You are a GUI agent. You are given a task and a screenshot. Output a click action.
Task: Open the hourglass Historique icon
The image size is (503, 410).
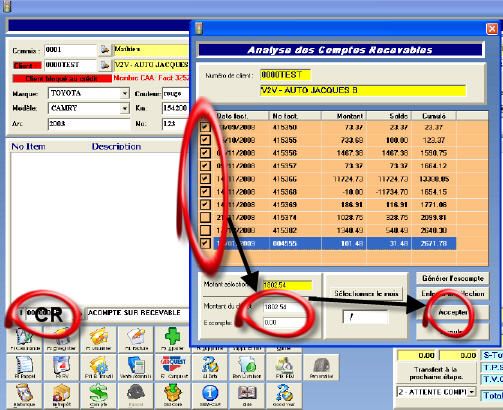click(24, 395)
